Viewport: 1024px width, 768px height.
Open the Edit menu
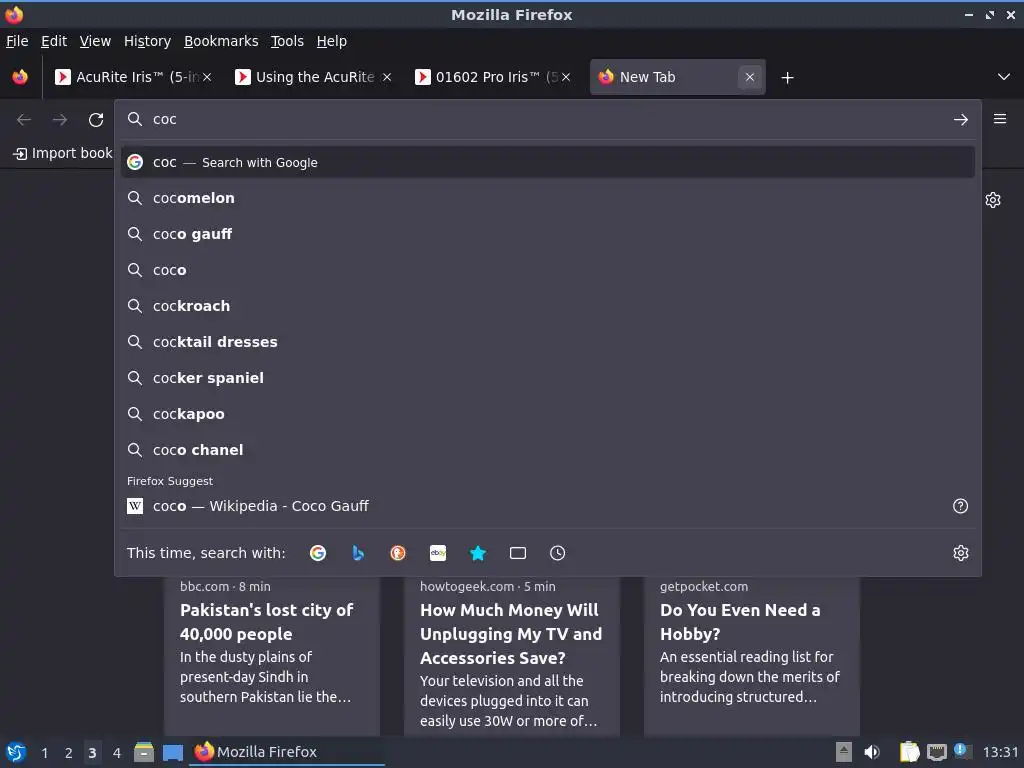click(54, 41)
